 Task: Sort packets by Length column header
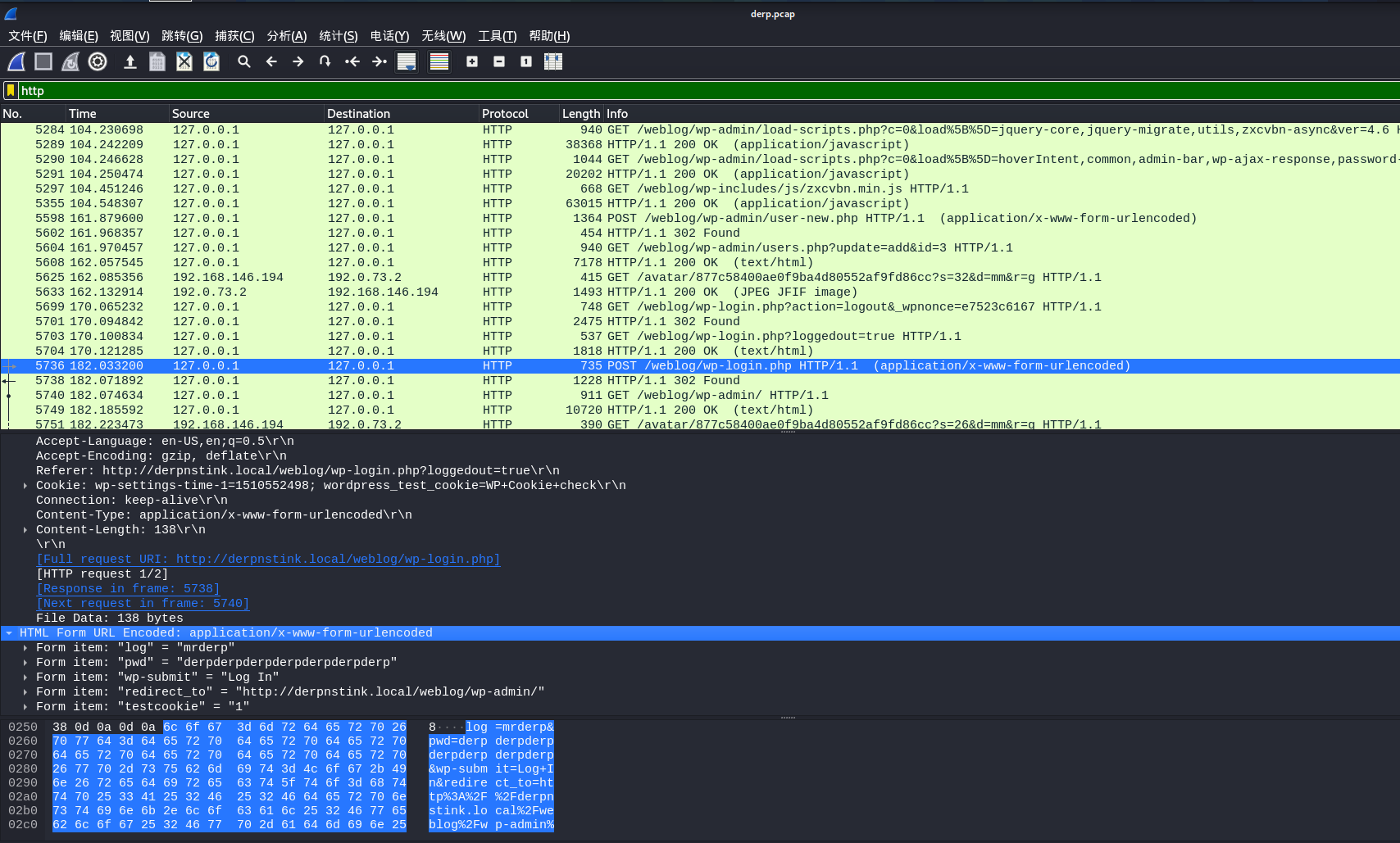(581, 114)
